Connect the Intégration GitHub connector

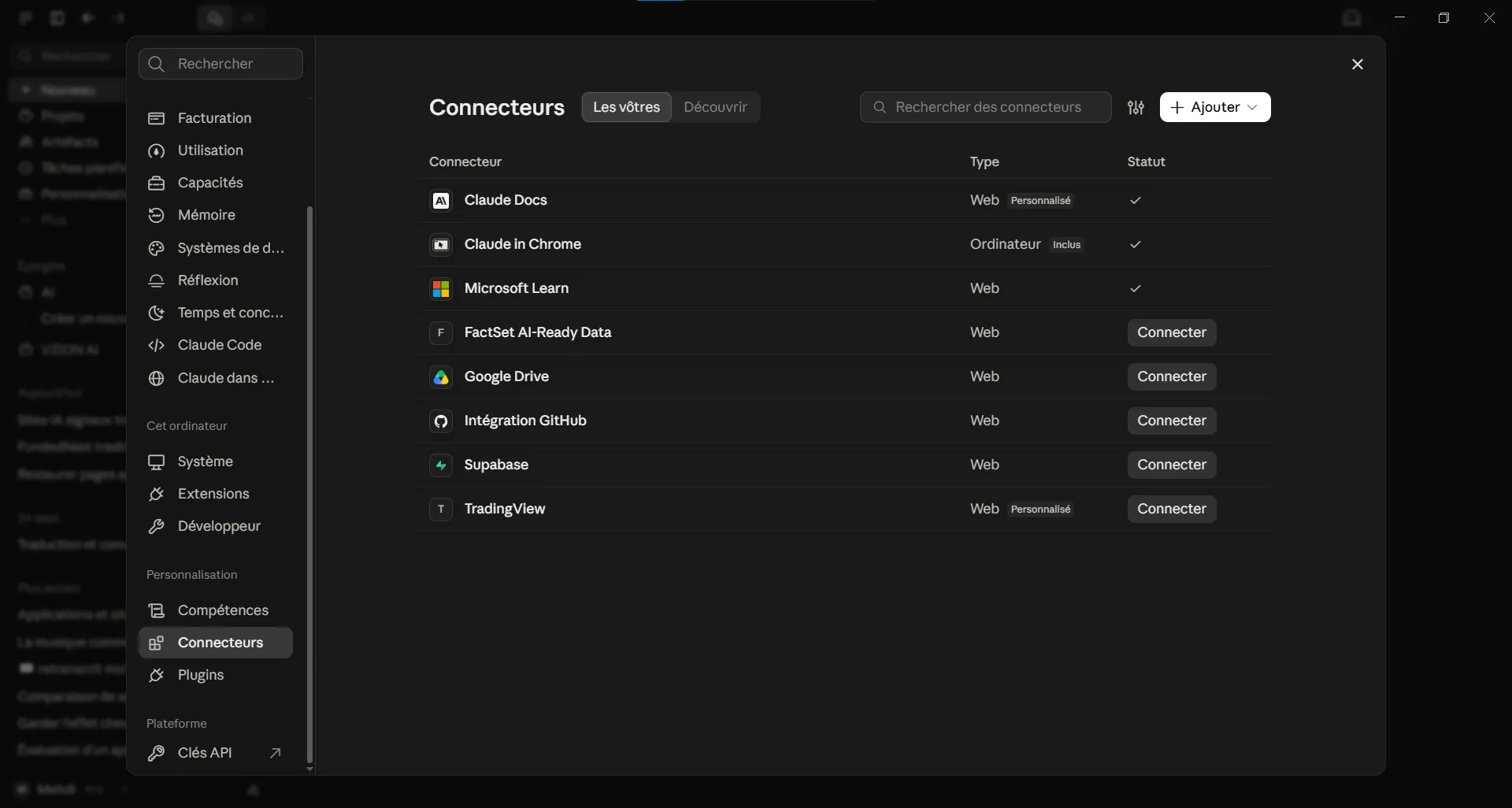pos(1171,421)
